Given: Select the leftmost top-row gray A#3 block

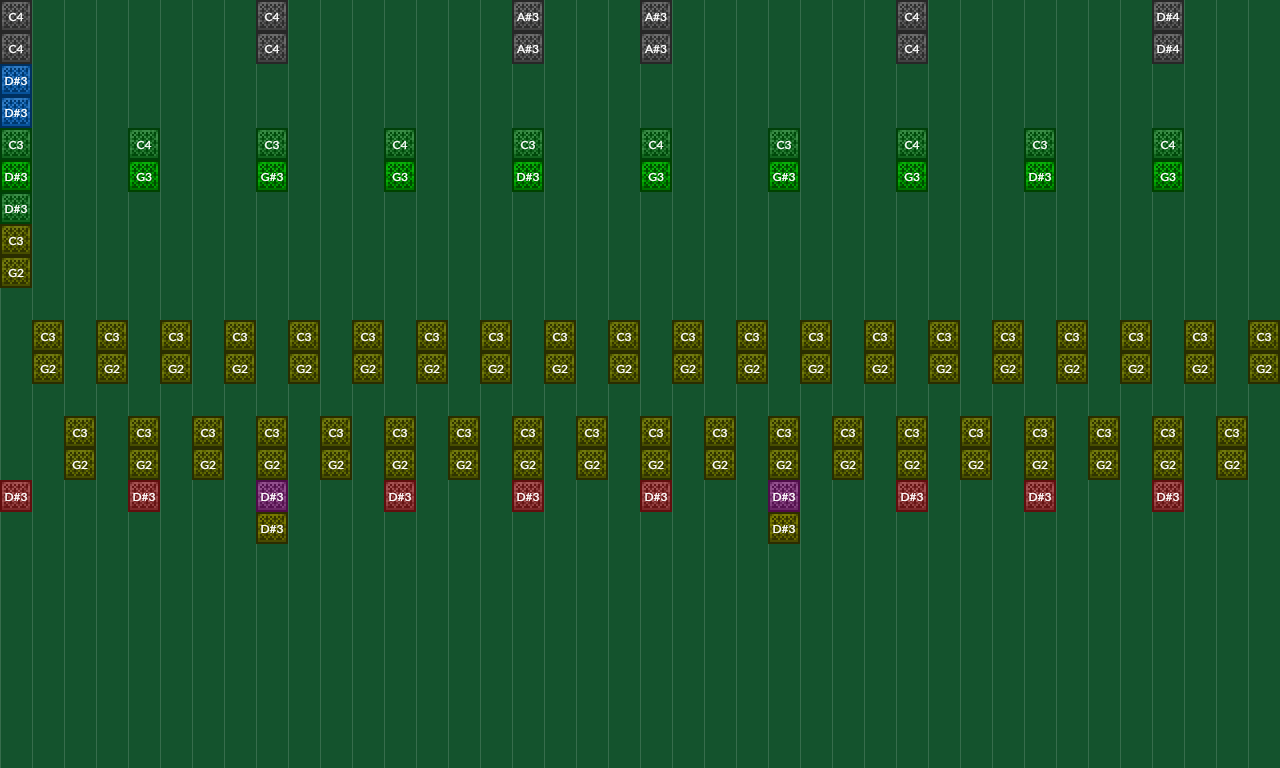Looking at the screenshot, I should pos(528,17).
